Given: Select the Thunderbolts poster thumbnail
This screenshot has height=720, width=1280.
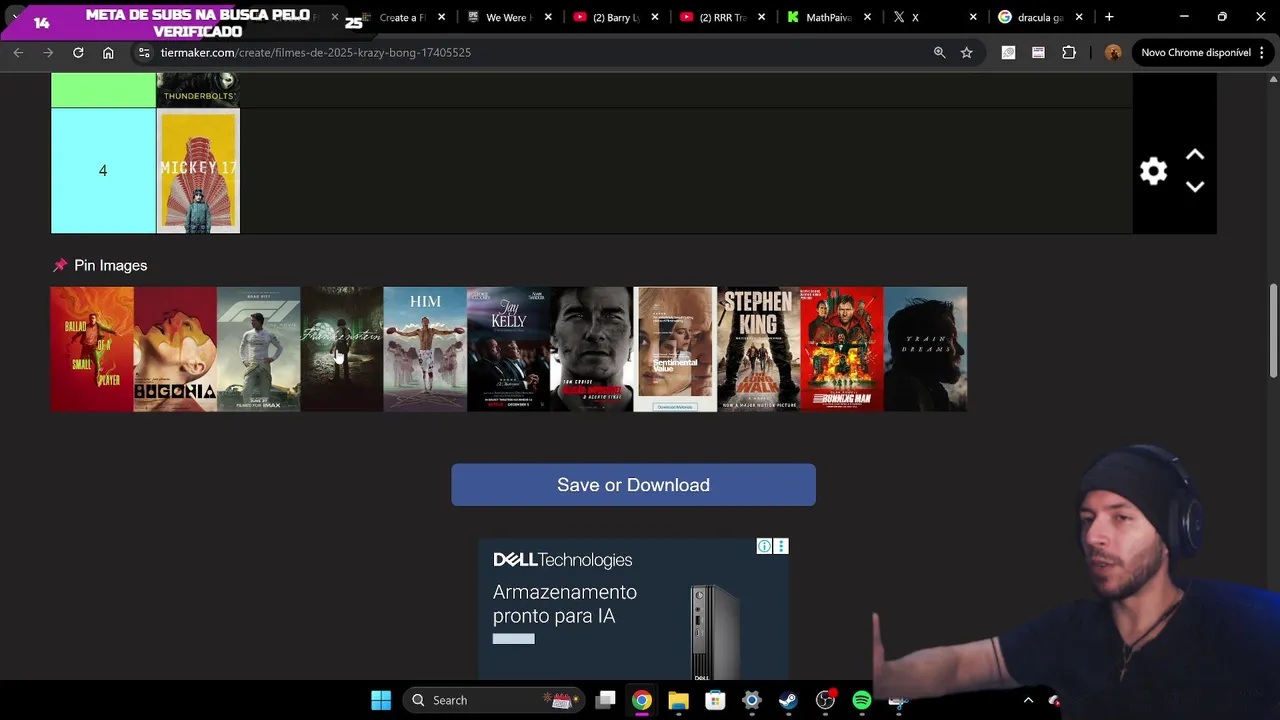Looking at the screenshot, I should [x=198, y=90].
